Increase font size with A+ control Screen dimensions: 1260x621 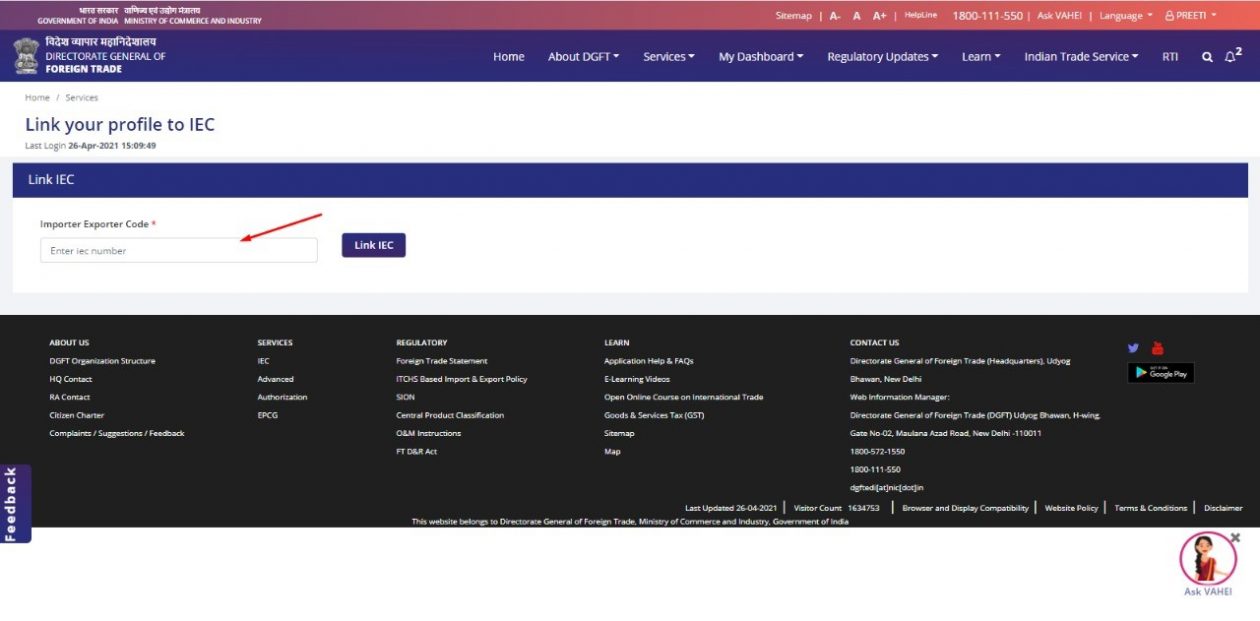coord(877,15)
